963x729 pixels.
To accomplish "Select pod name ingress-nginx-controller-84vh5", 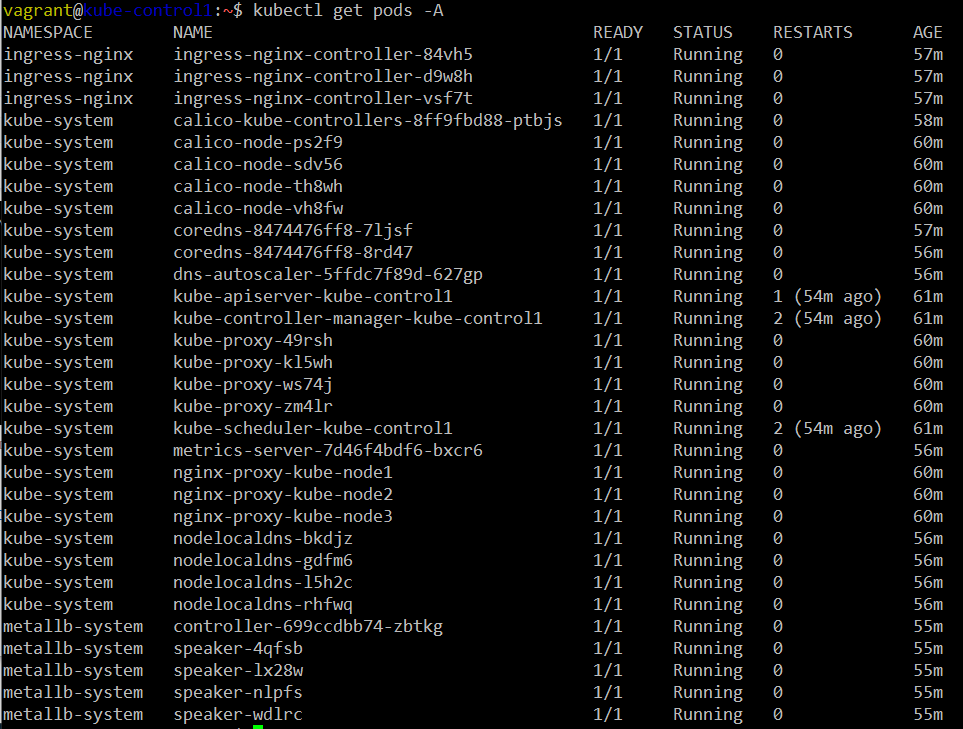I will pyautogui.click(x=323, y=55).
